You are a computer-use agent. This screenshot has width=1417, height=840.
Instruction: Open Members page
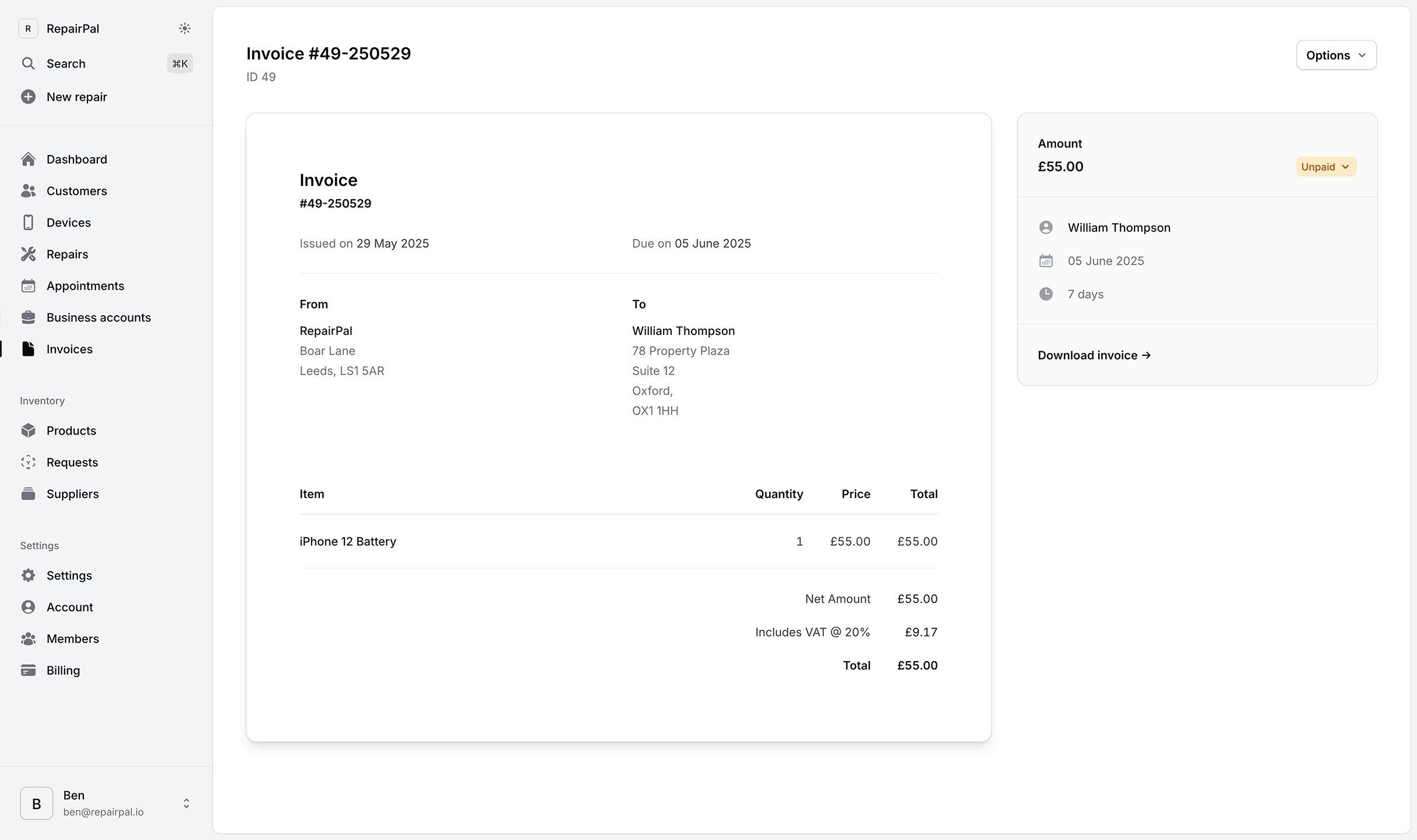(73, 638)
